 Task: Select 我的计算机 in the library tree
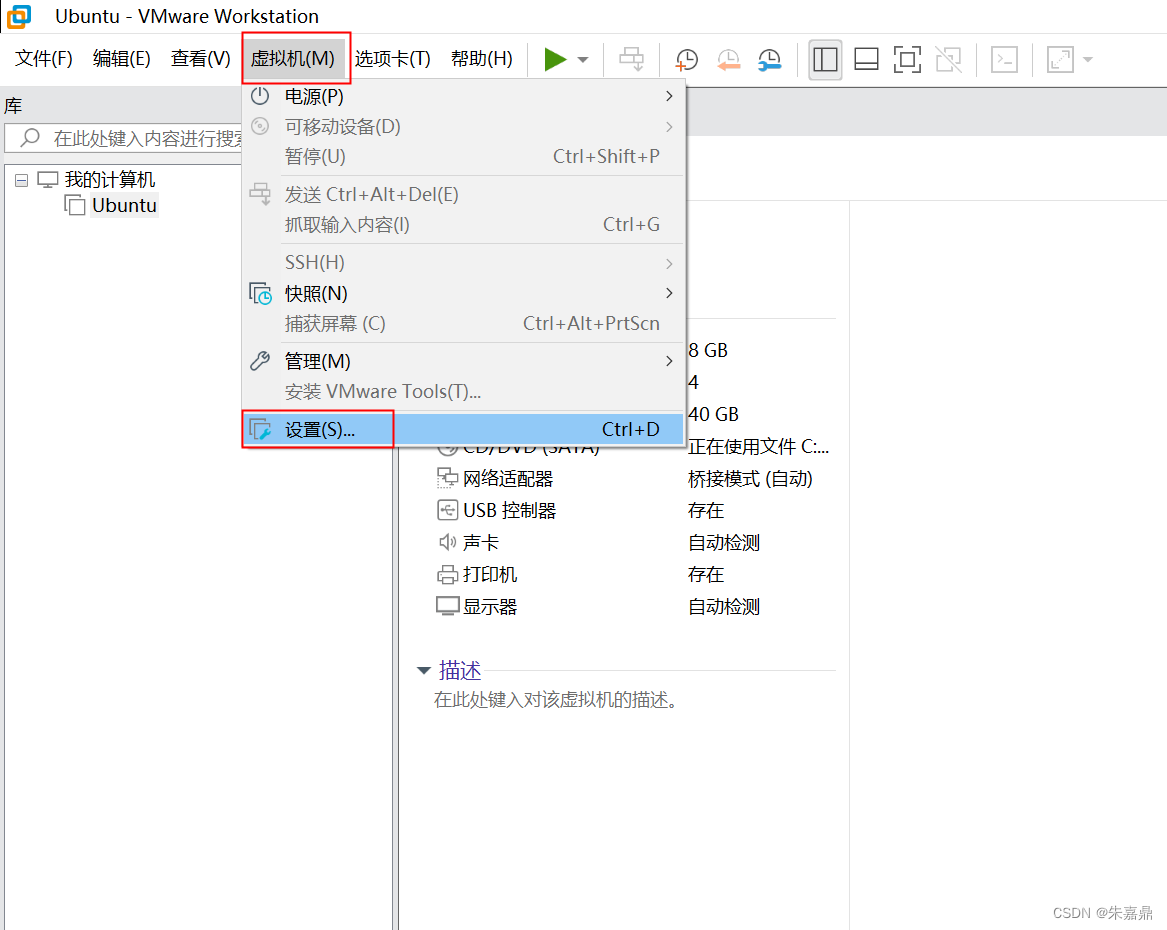tap(109, 179)
